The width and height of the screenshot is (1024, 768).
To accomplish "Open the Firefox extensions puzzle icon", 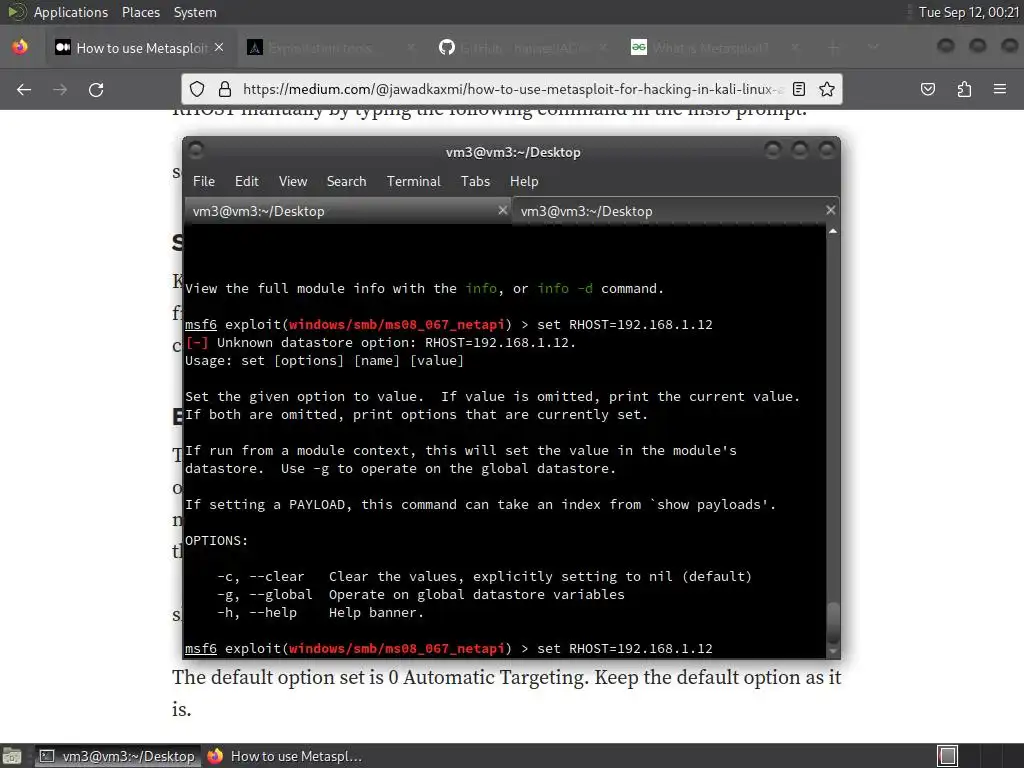I will pos(964,89).
